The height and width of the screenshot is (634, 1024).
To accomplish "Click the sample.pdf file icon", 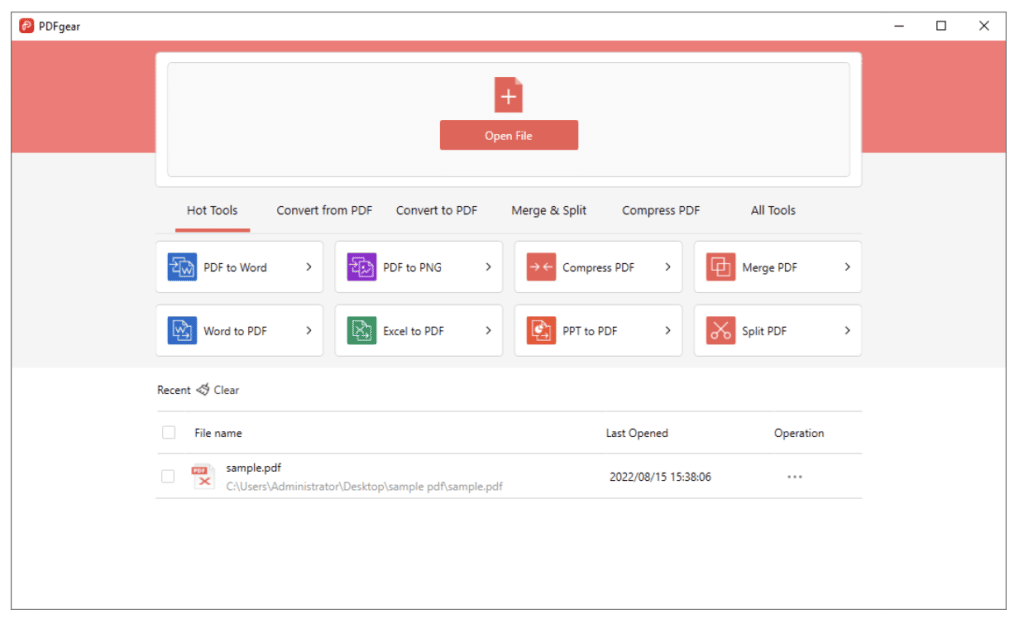I will click(202, 477).
